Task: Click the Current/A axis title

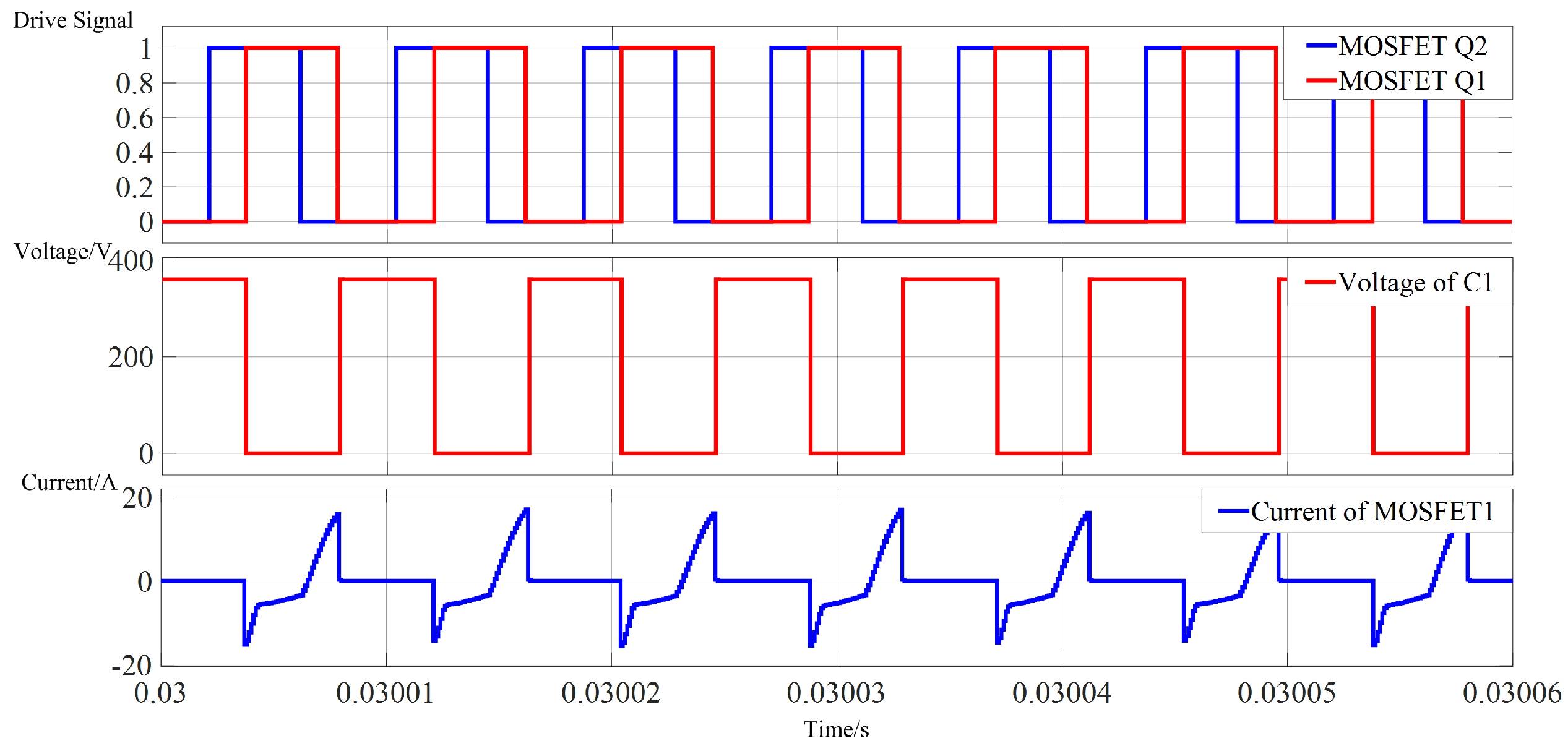Action: 69,482
